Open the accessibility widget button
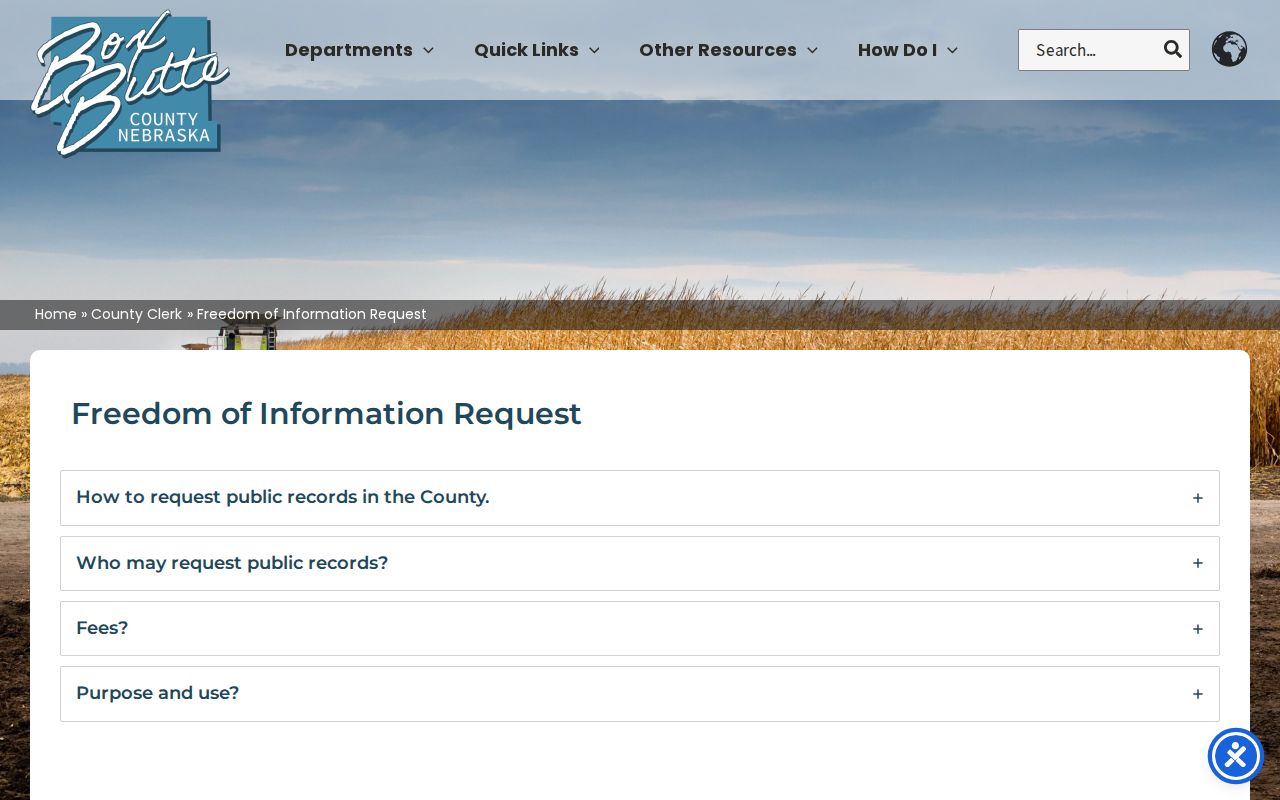The image size is (1280, 800). 1236,756
